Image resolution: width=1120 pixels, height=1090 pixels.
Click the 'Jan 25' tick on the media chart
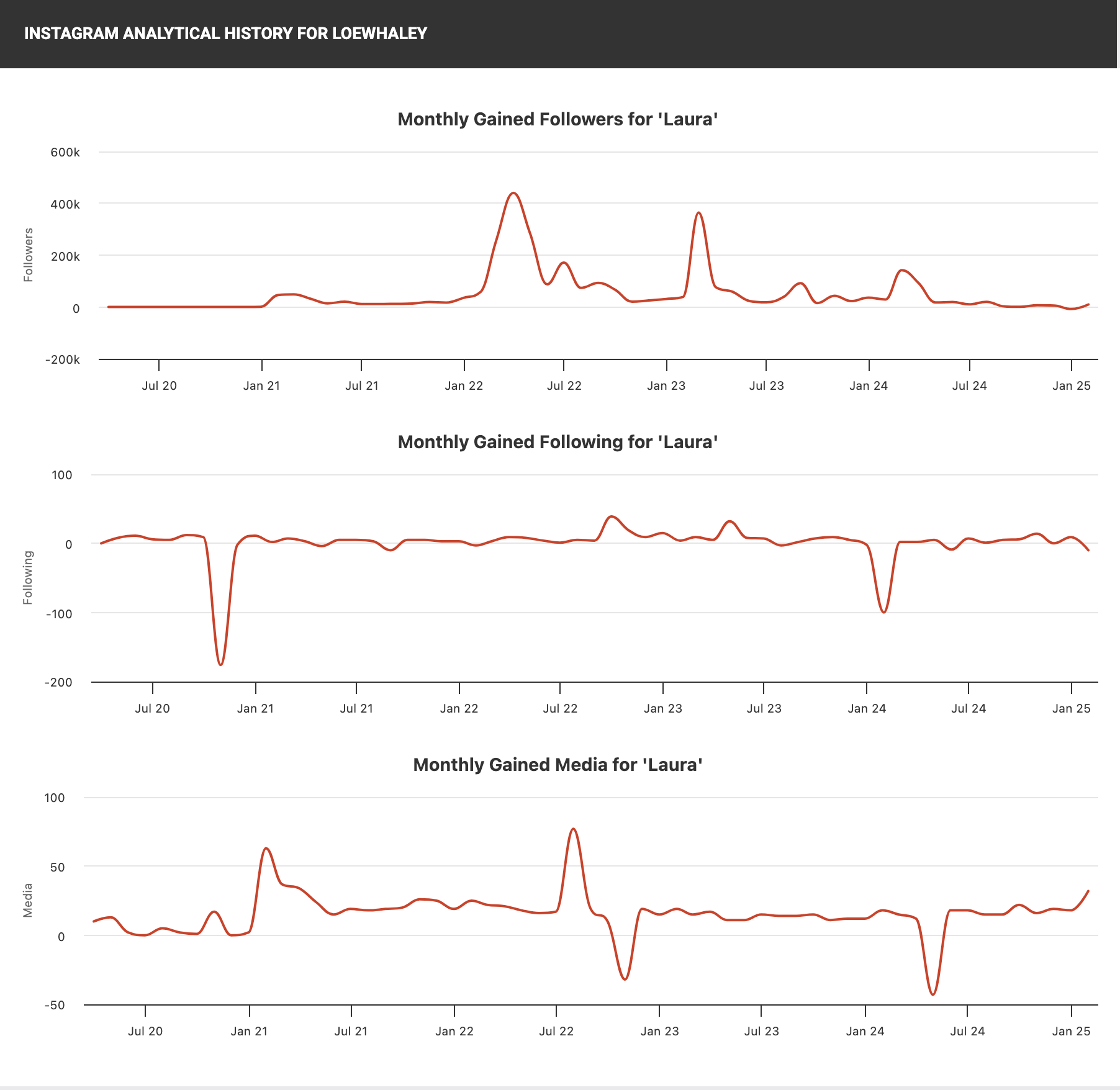pos(1072,1031)
